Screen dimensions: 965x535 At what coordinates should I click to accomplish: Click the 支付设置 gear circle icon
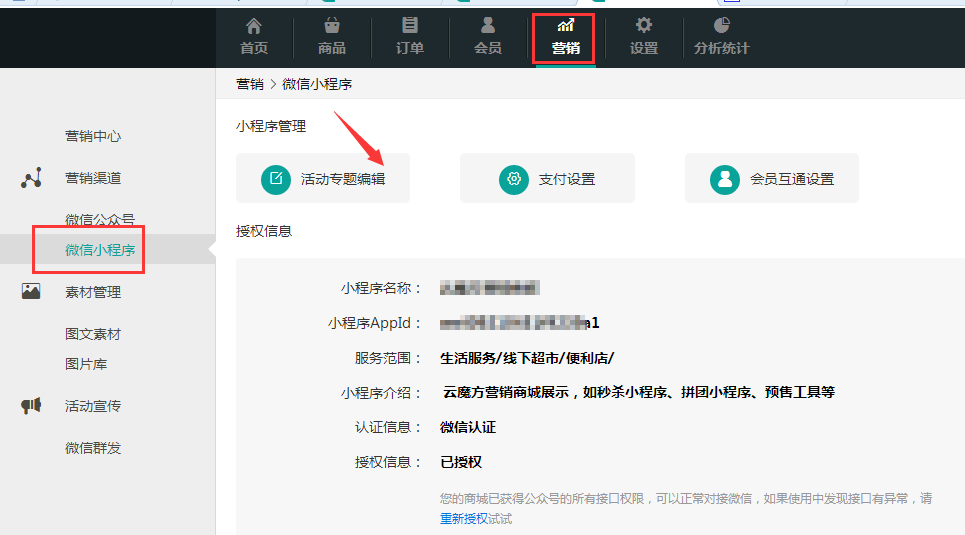(514, 179)
